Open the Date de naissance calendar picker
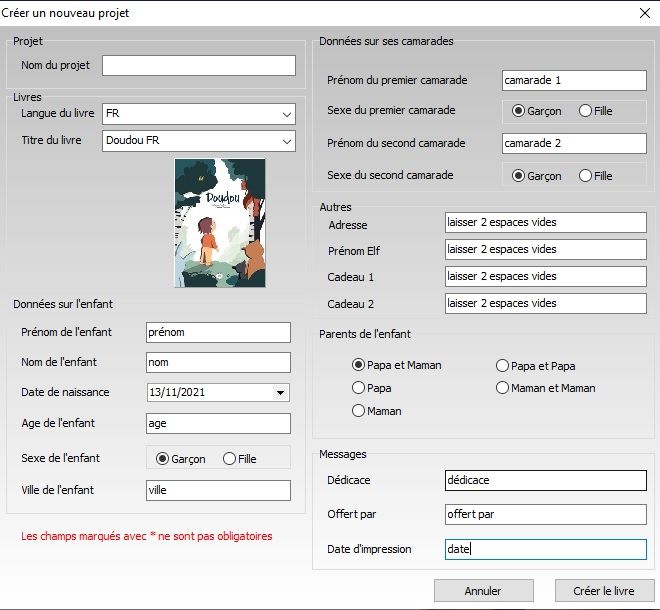Screen dimensions: 660x610 tap(280, 393)
